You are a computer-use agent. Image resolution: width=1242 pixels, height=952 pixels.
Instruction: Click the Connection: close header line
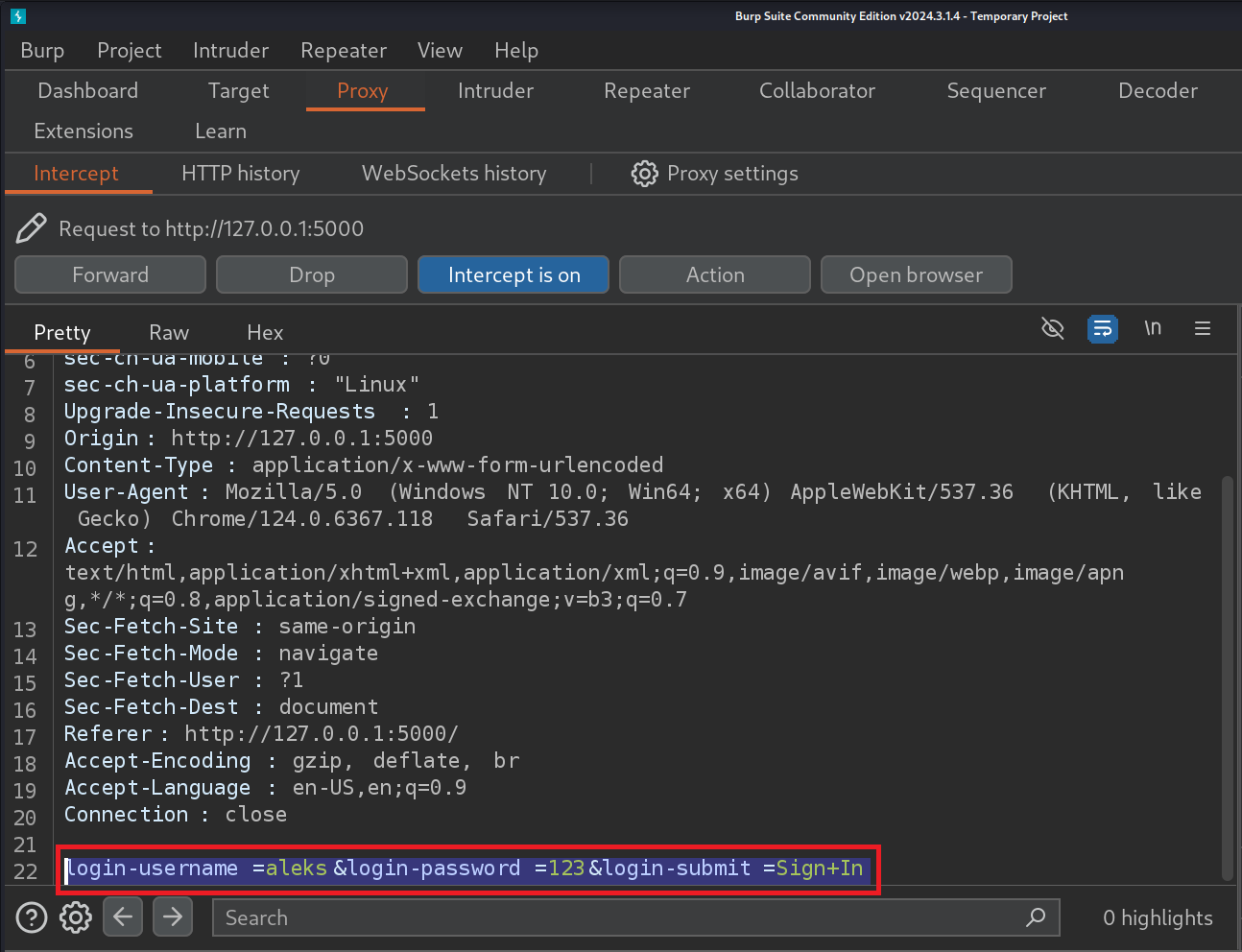click(176, 814)
